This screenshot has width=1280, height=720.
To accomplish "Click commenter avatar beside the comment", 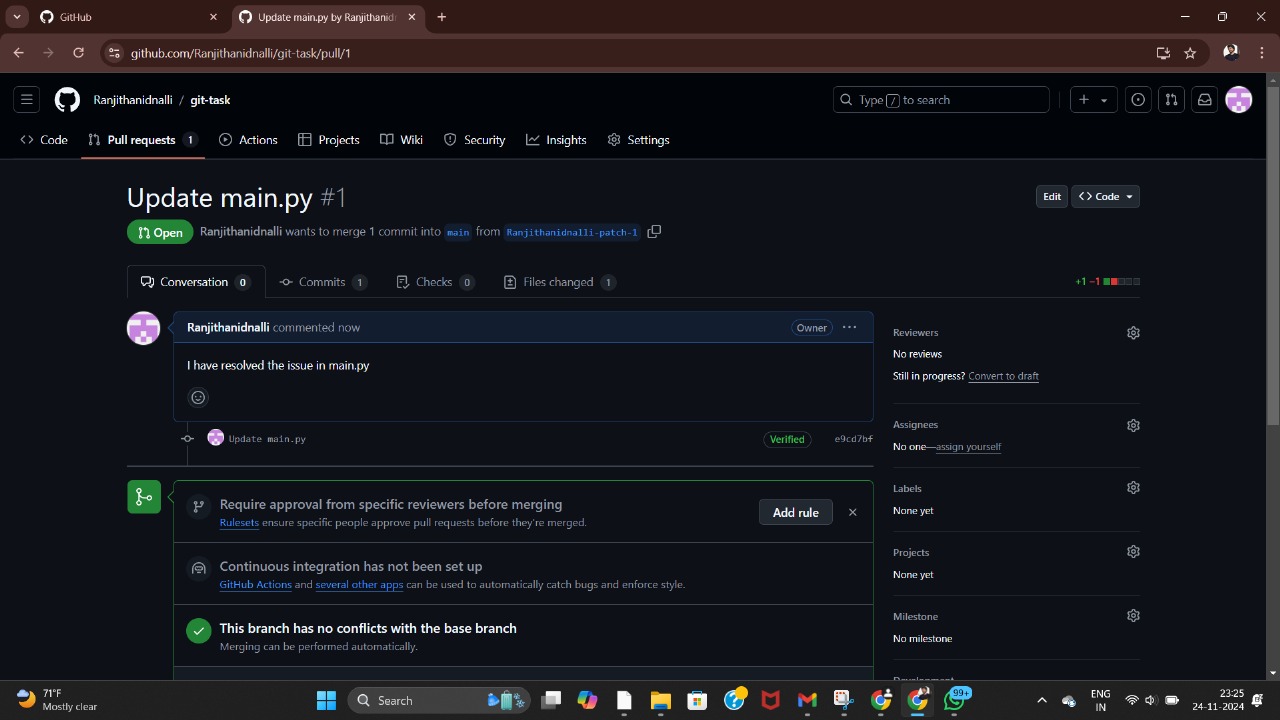I will tap(143, 328).
